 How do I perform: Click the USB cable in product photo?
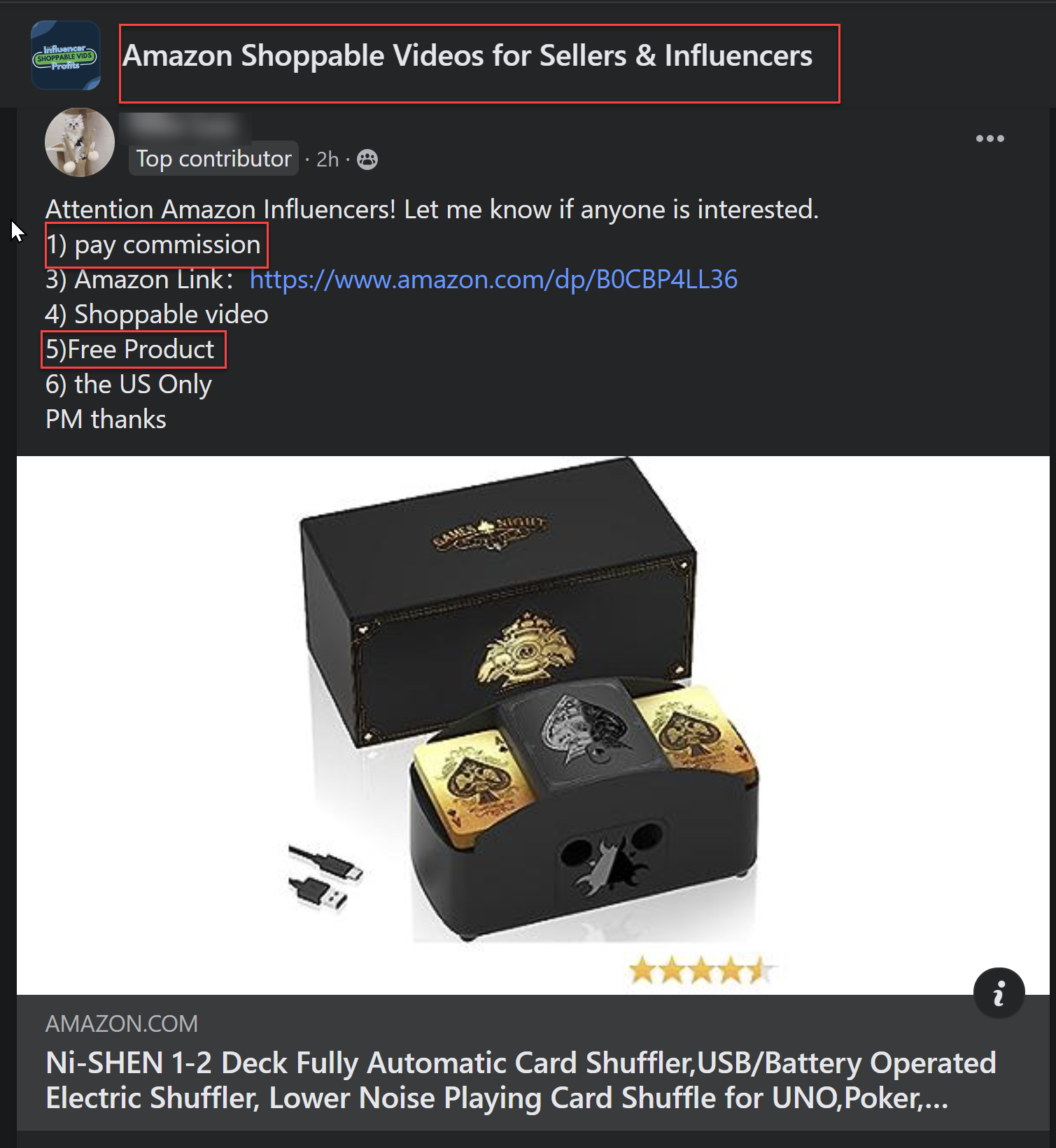tap(327, 877)
